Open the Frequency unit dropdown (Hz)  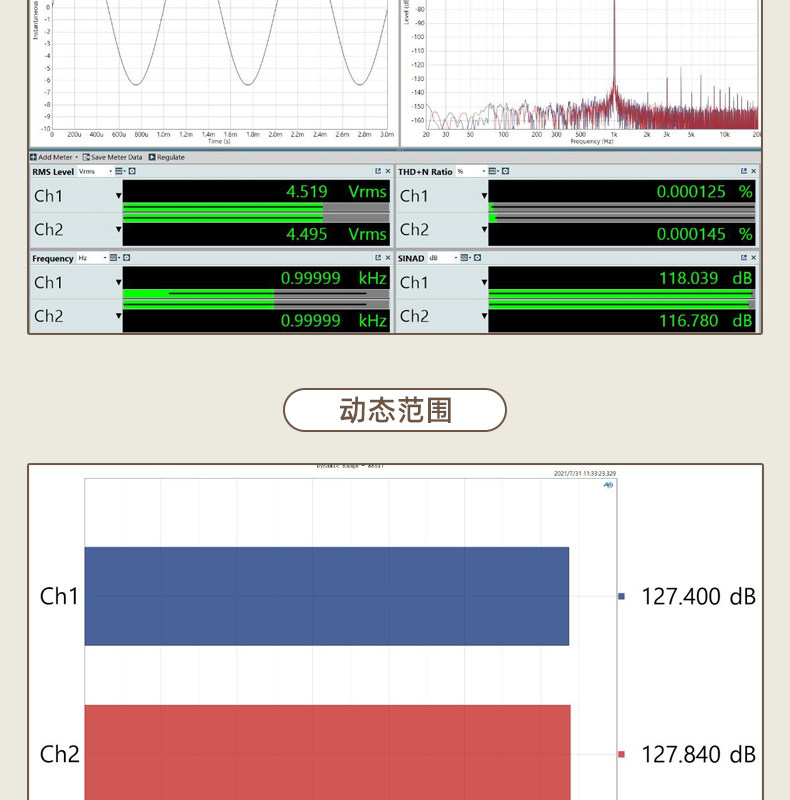coord(92,258)
